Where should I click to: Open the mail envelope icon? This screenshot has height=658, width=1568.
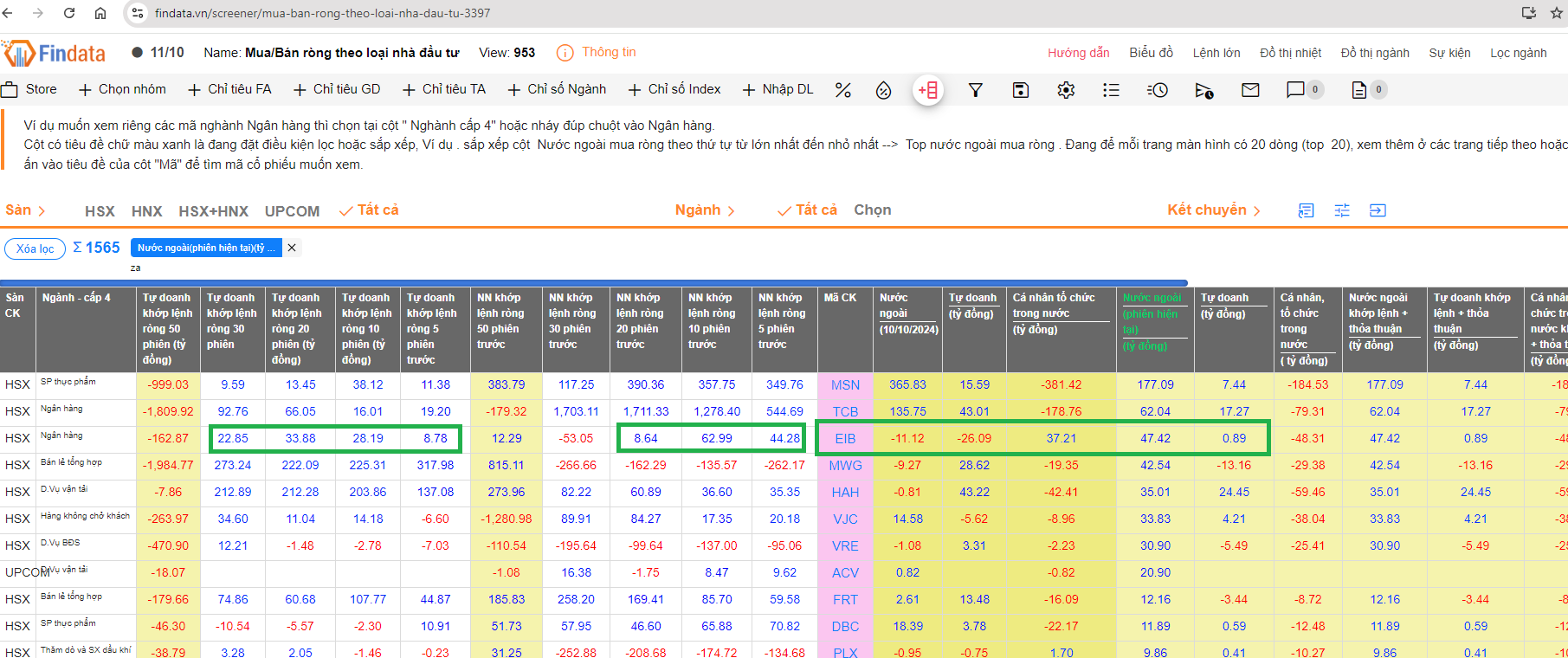(x=1250, y=90)
